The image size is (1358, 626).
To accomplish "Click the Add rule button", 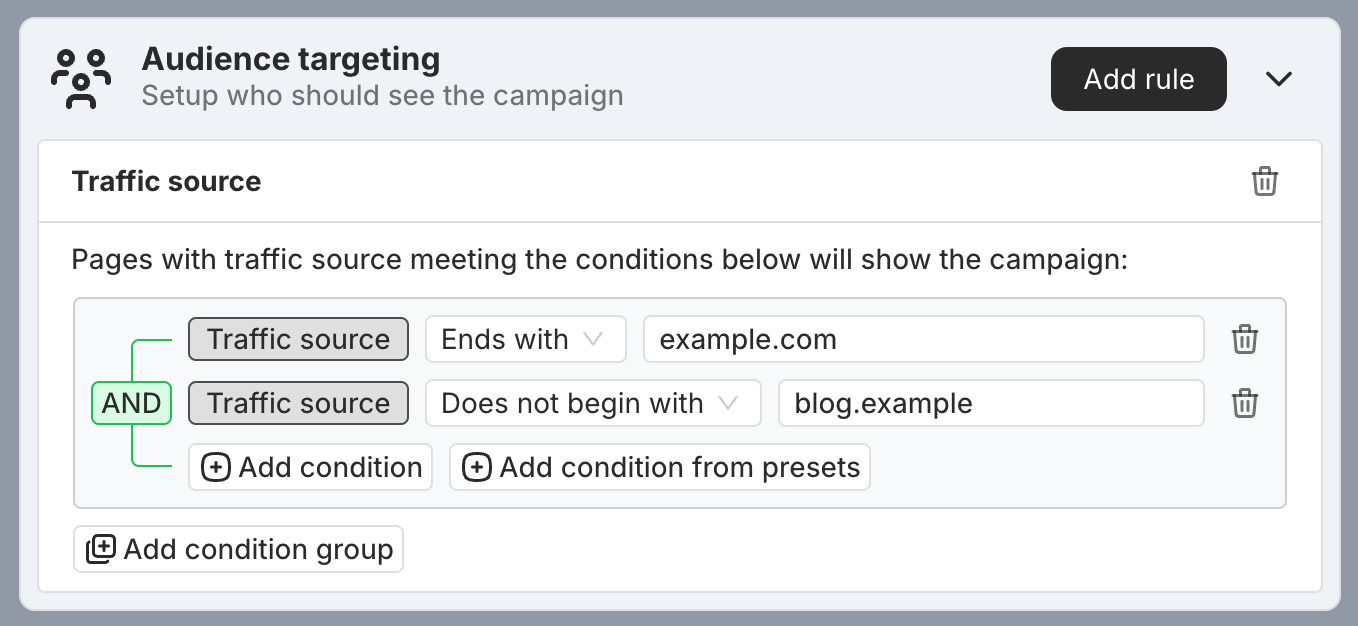I will [1139, 79].
